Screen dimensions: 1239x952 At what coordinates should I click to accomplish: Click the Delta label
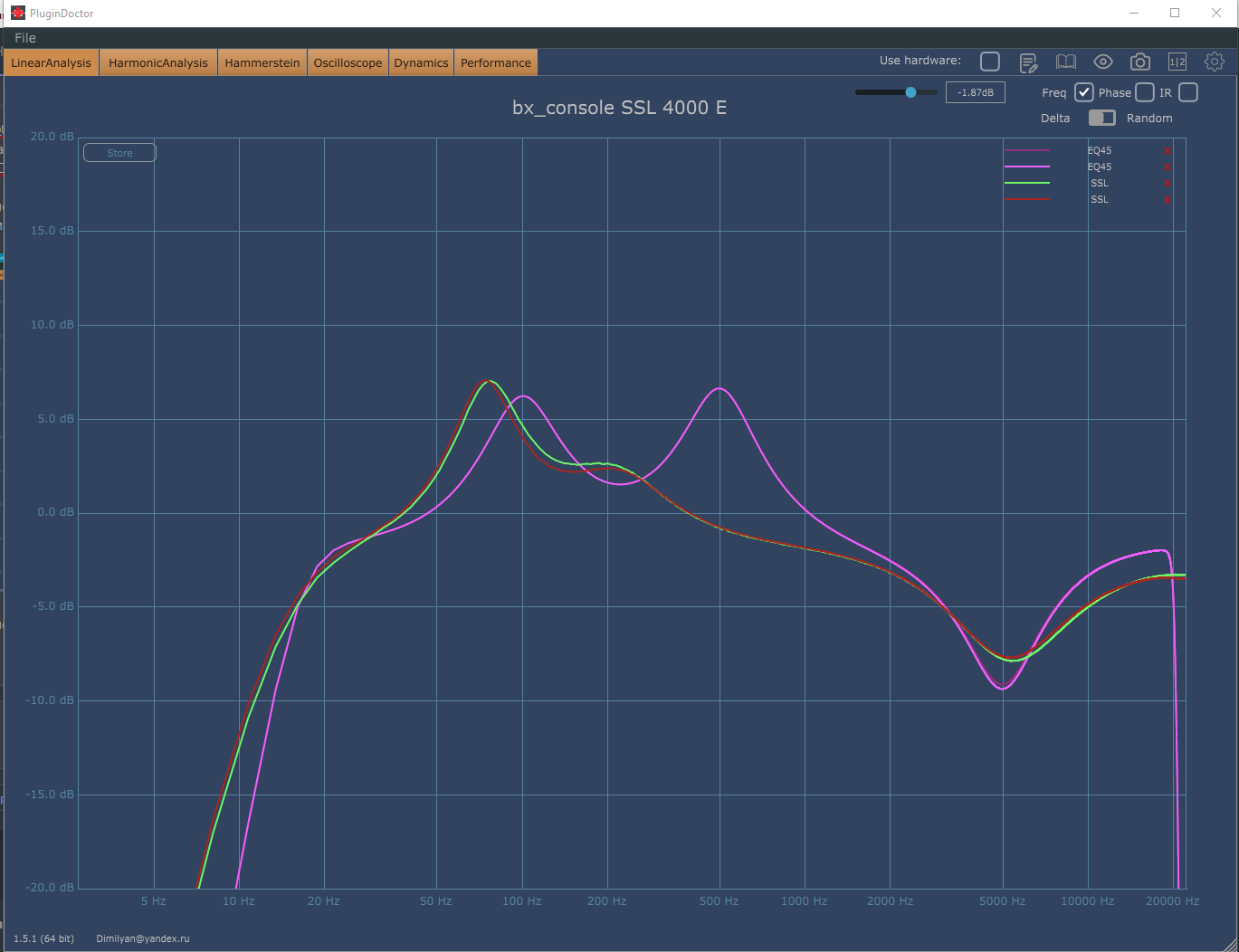[x=1055, y=119]
